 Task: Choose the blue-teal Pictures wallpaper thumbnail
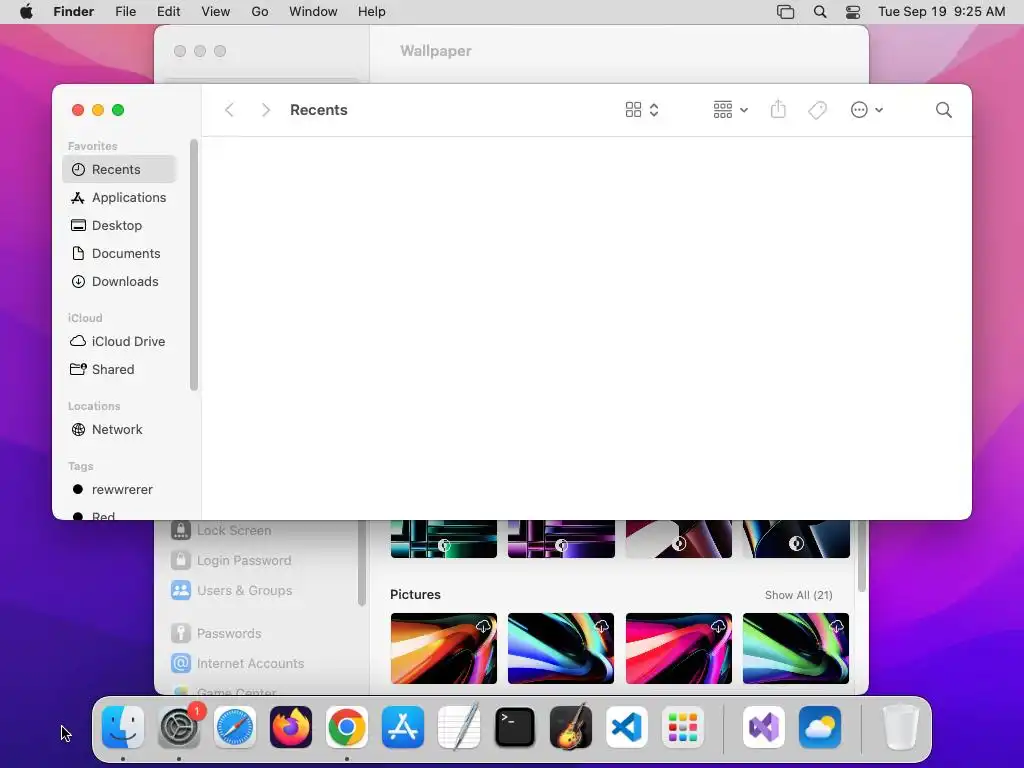coord(561,648)
